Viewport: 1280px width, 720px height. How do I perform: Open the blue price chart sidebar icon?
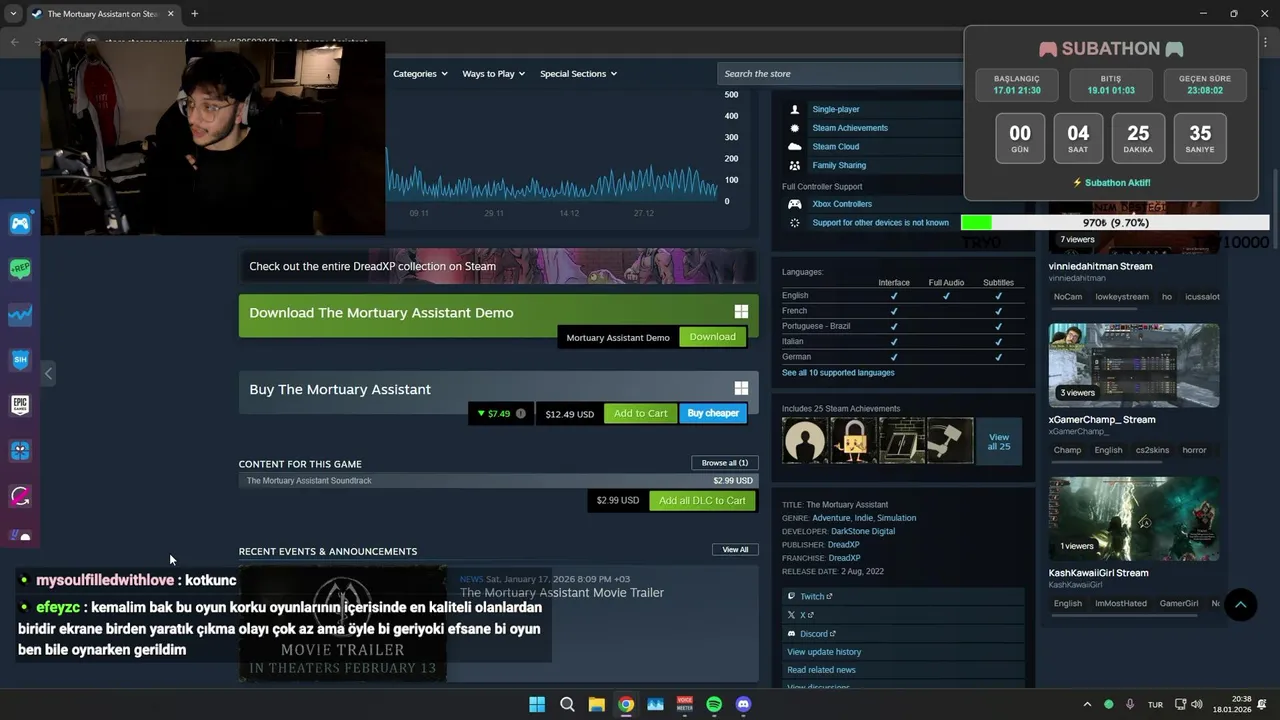tap(20, 315)
